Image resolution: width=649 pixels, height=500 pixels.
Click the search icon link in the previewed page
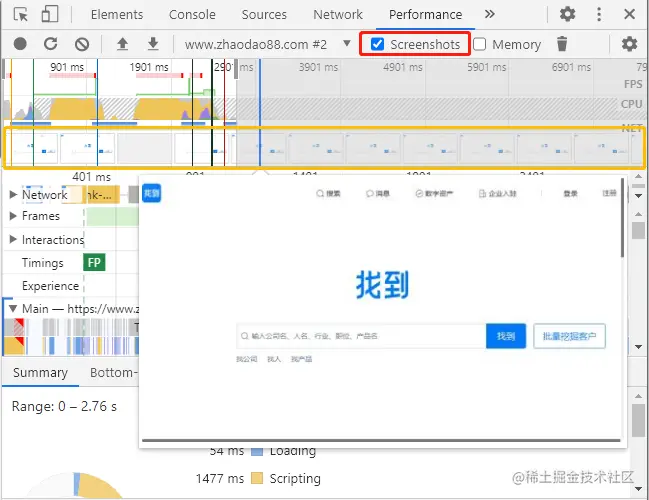coord(328,193)
